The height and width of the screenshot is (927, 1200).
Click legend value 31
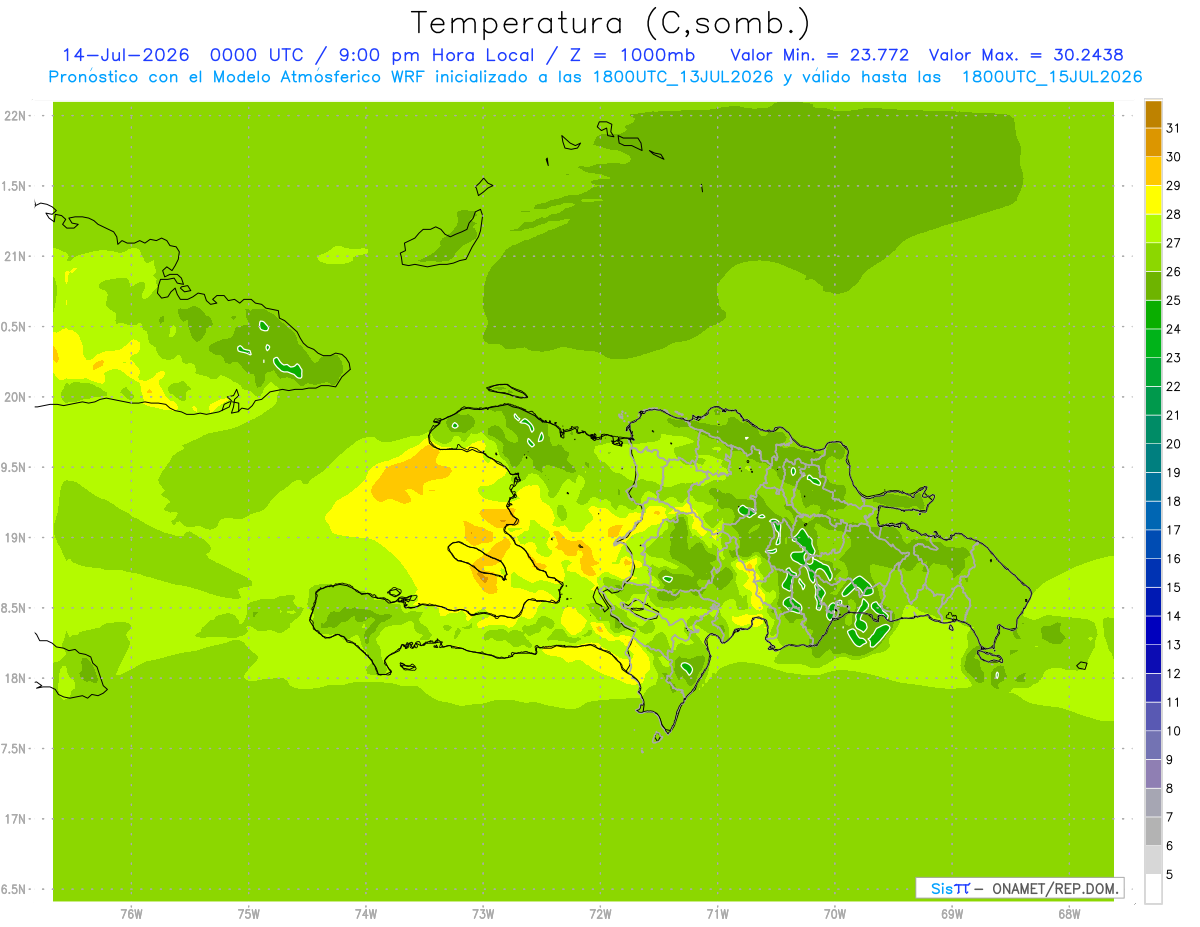1173,128
